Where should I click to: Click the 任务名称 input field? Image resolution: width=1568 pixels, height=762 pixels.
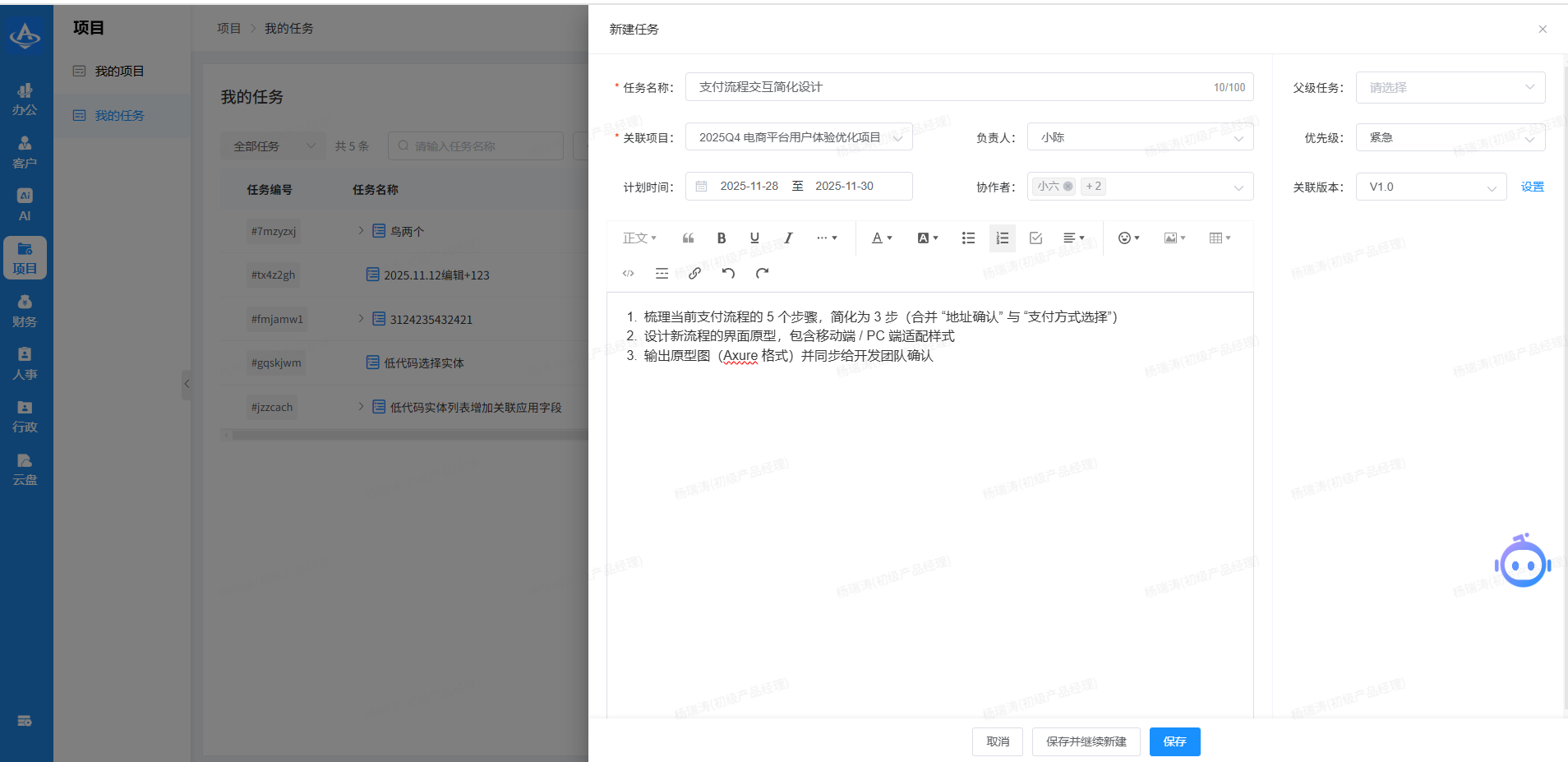point(945,87)
